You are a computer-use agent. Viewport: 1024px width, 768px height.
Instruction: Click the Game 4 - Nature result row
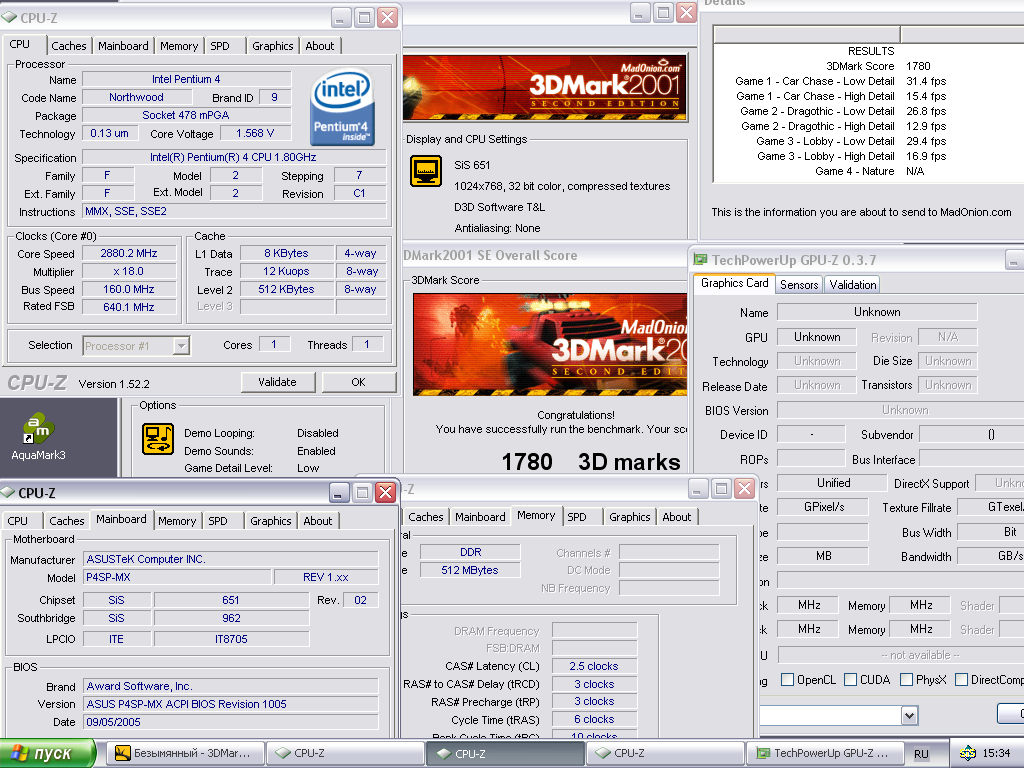869,171
